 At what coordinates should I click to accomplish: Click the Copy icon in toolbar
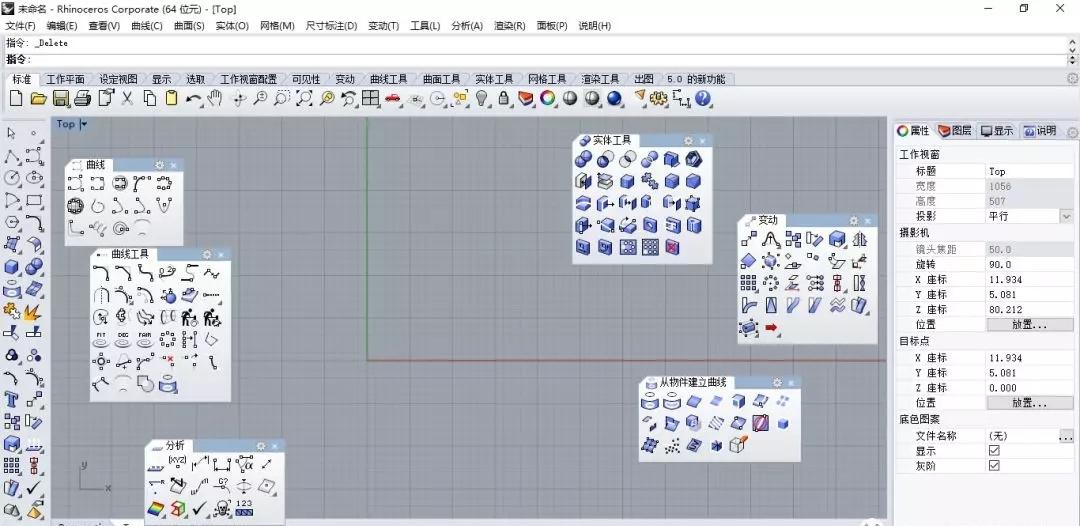[149, 99]
